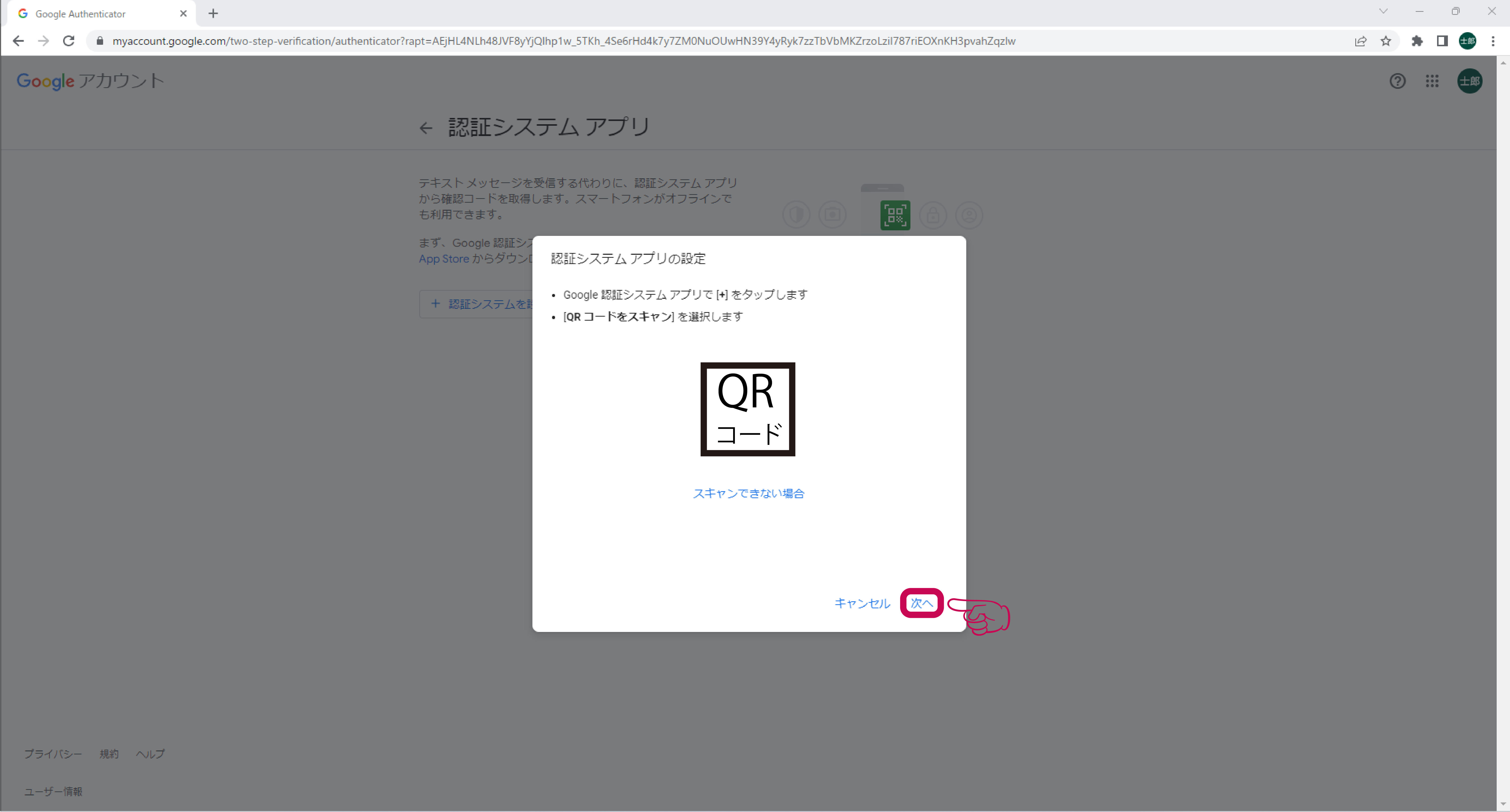Select the Google Authenticator tab
The image size is (1510, 812).
pos(101,14)
